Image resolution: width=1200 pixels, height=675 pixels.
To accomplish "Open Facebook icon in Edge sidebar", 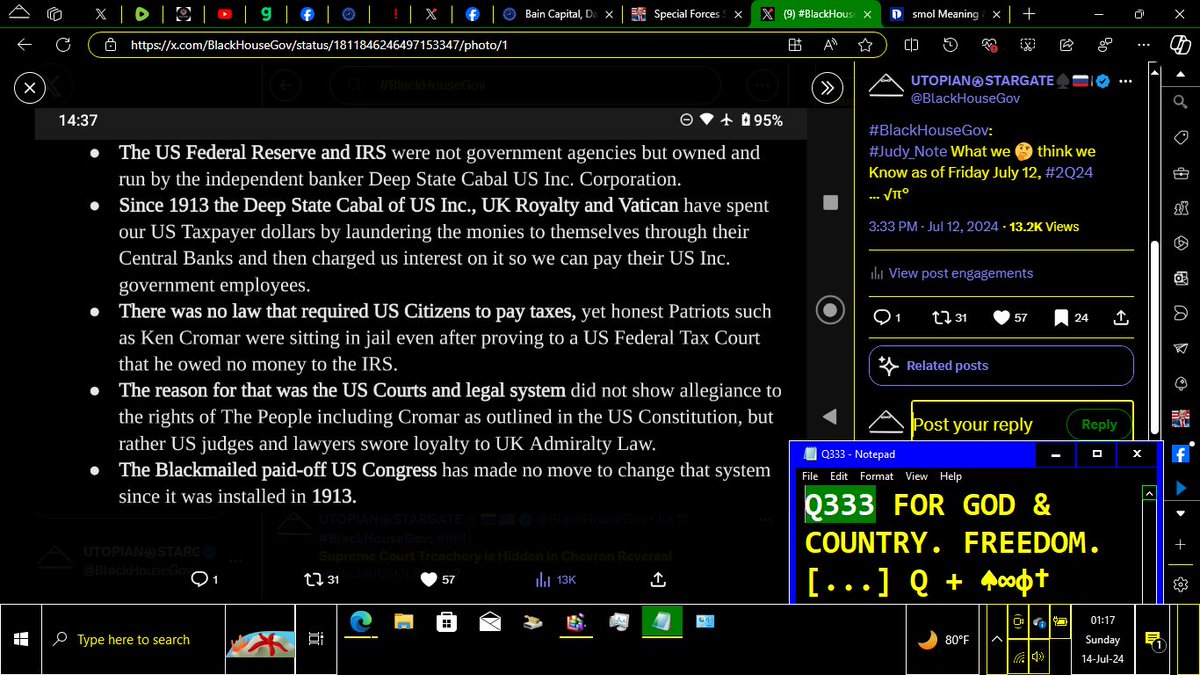I will (1180, 453).
